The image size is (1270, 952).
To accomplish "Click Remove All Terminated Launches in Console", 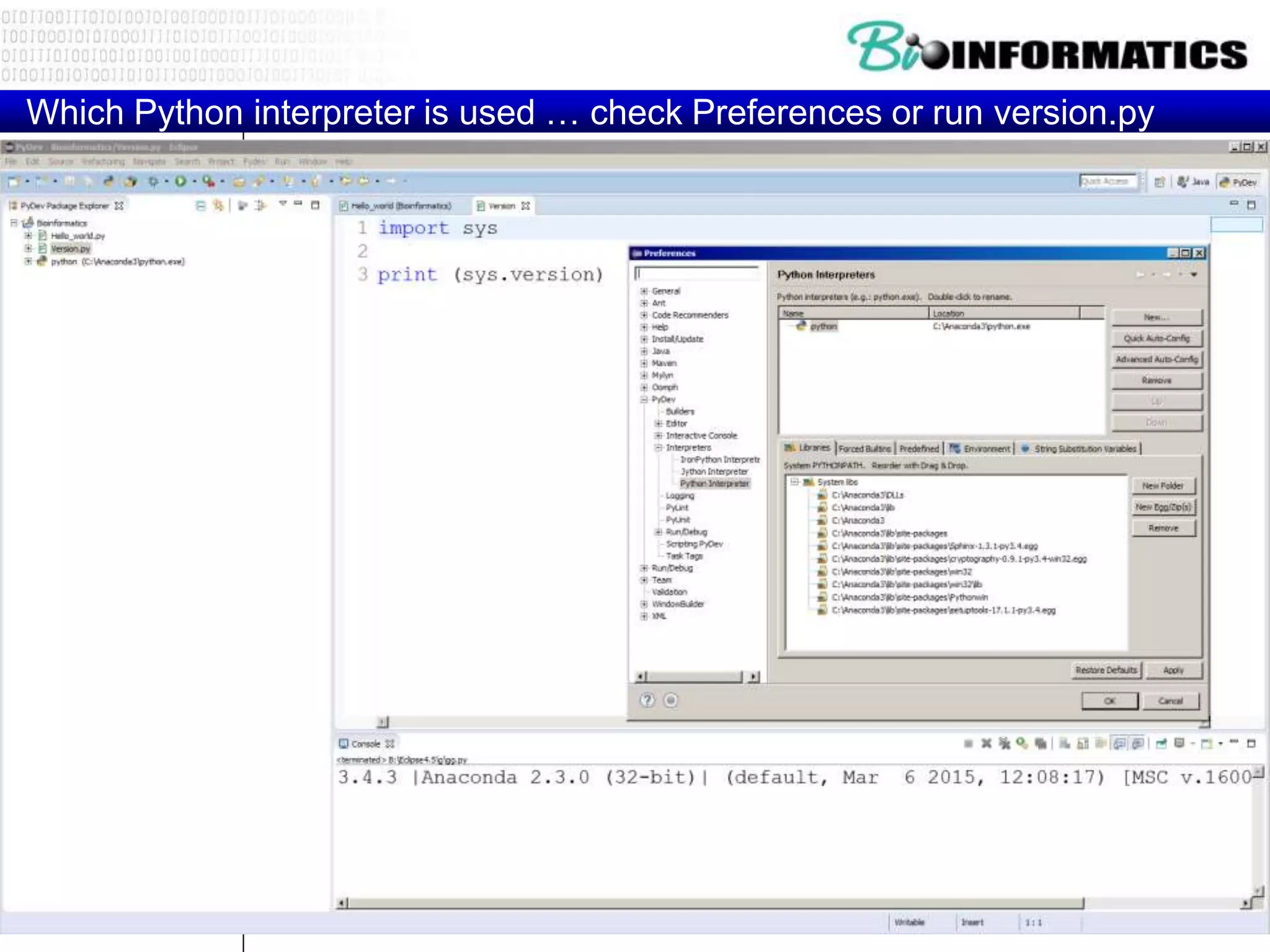I will coord(1004,743).
